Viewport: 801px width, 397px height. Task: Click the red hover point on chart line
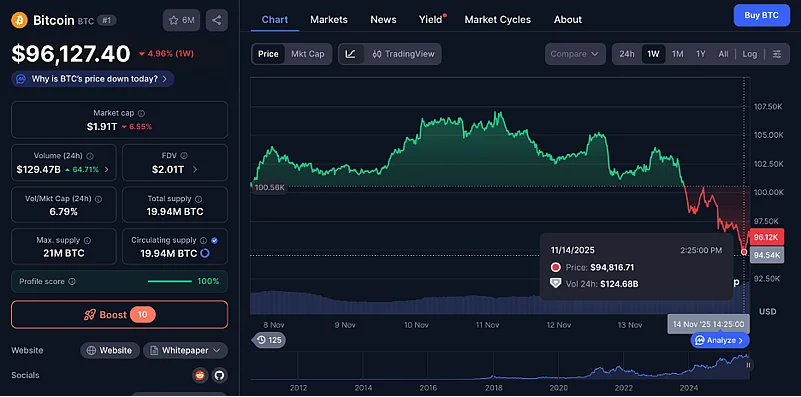click(744, 252)
